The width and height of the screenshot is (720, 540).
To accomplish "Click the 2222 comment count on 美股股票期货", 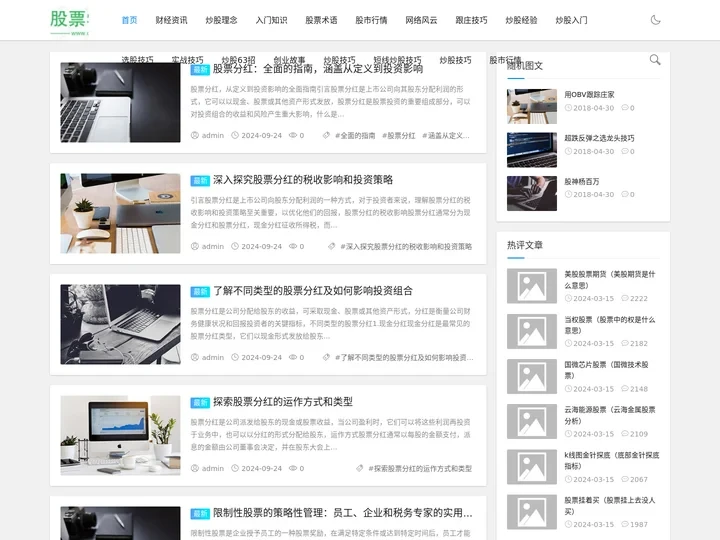I will pos(639,299).
